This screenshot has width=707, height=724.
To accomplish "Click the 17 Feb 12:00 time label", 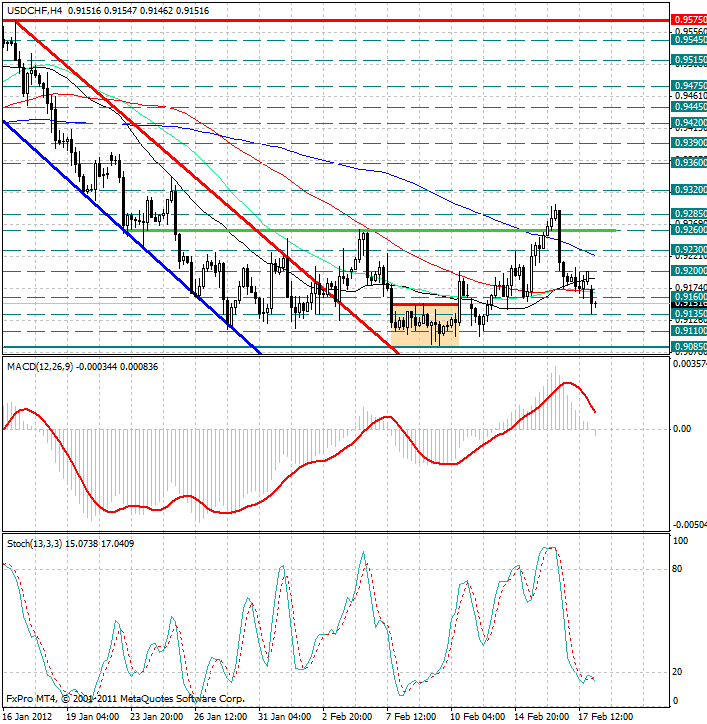I will [x=605, y=717].
